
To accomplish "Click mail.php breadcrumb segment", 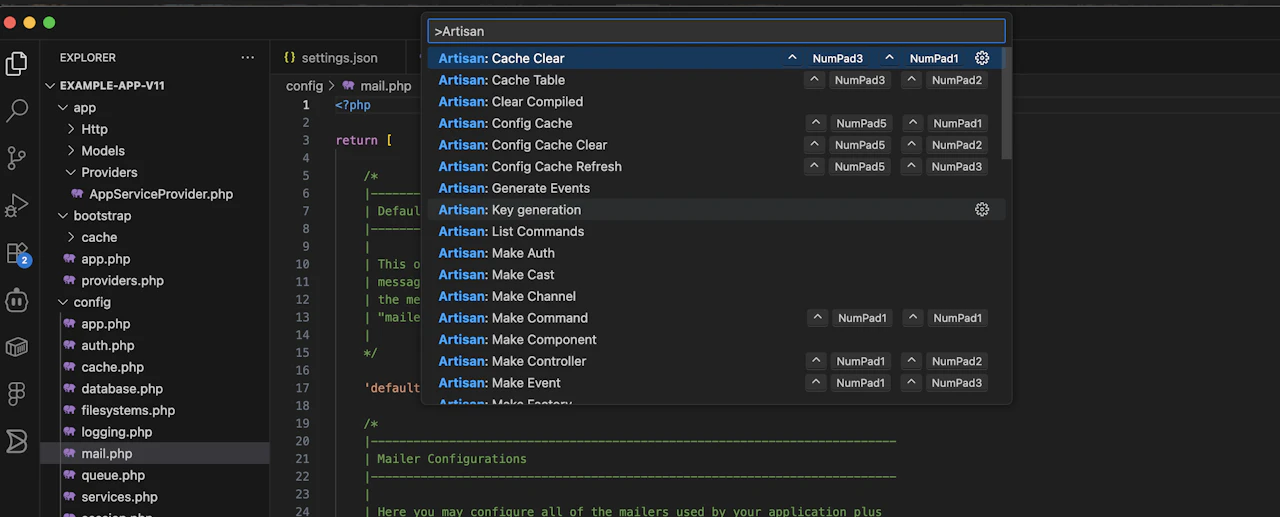I will click(385, 86).
